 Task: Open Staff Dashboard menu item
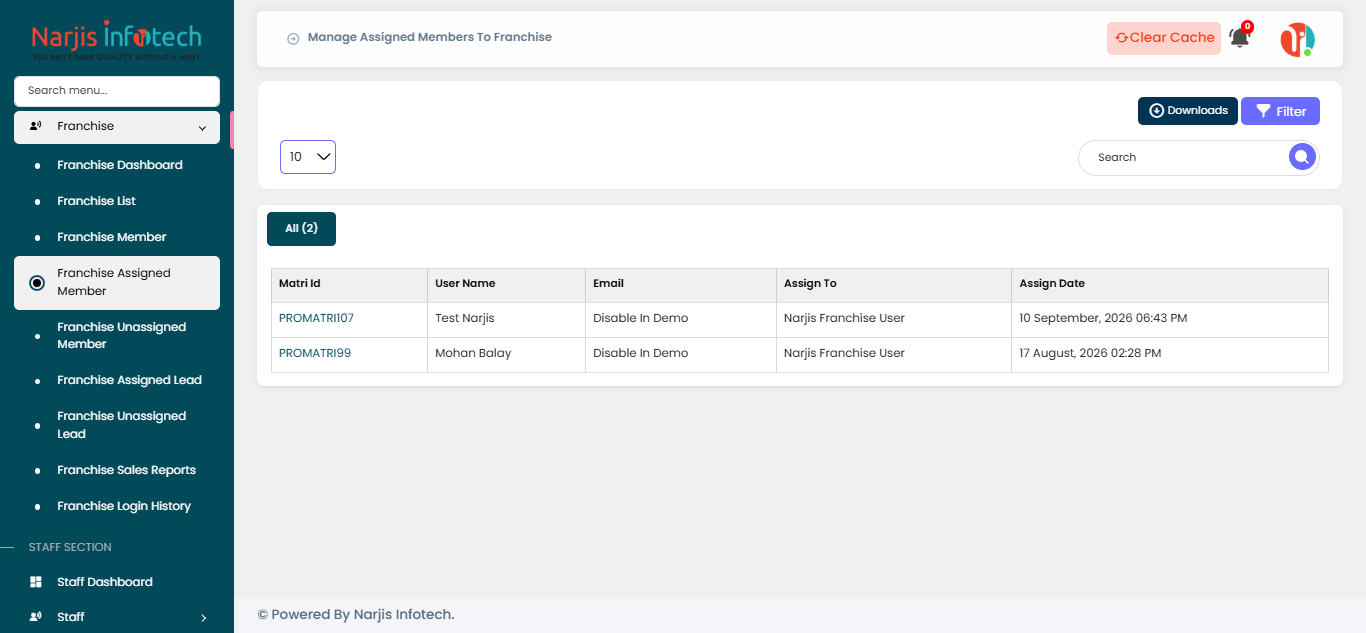point(105,582)
